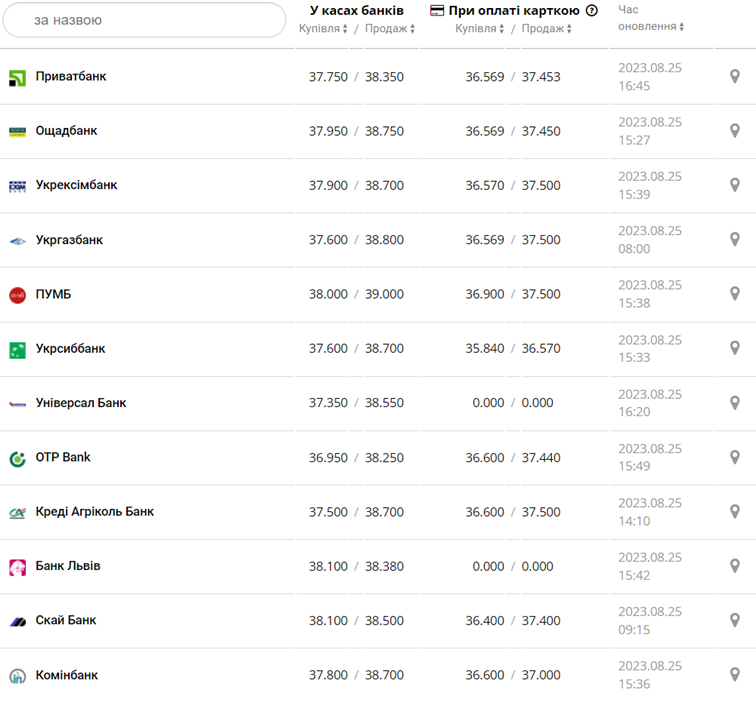Click the Банк Львів logo icon
This screenshot has width=756, height=702.
click(17, 567)
